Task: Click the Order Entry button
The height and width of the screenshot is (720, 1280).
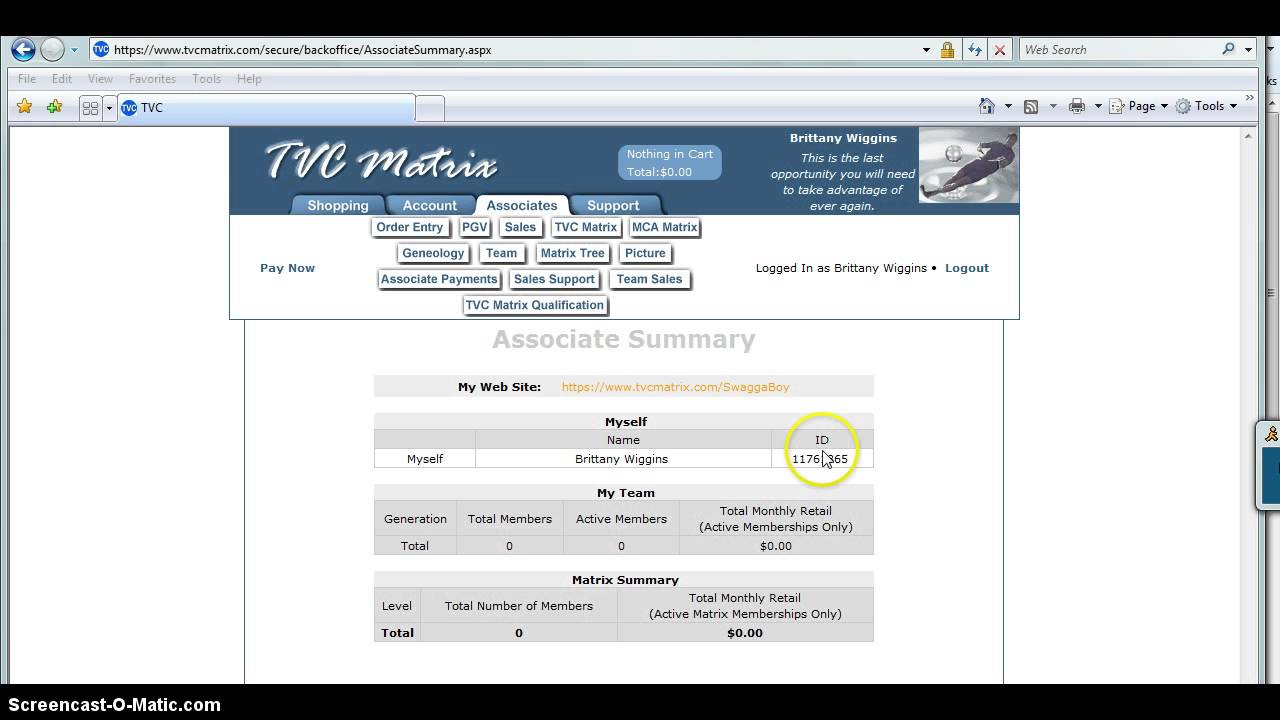Action: 410,227
